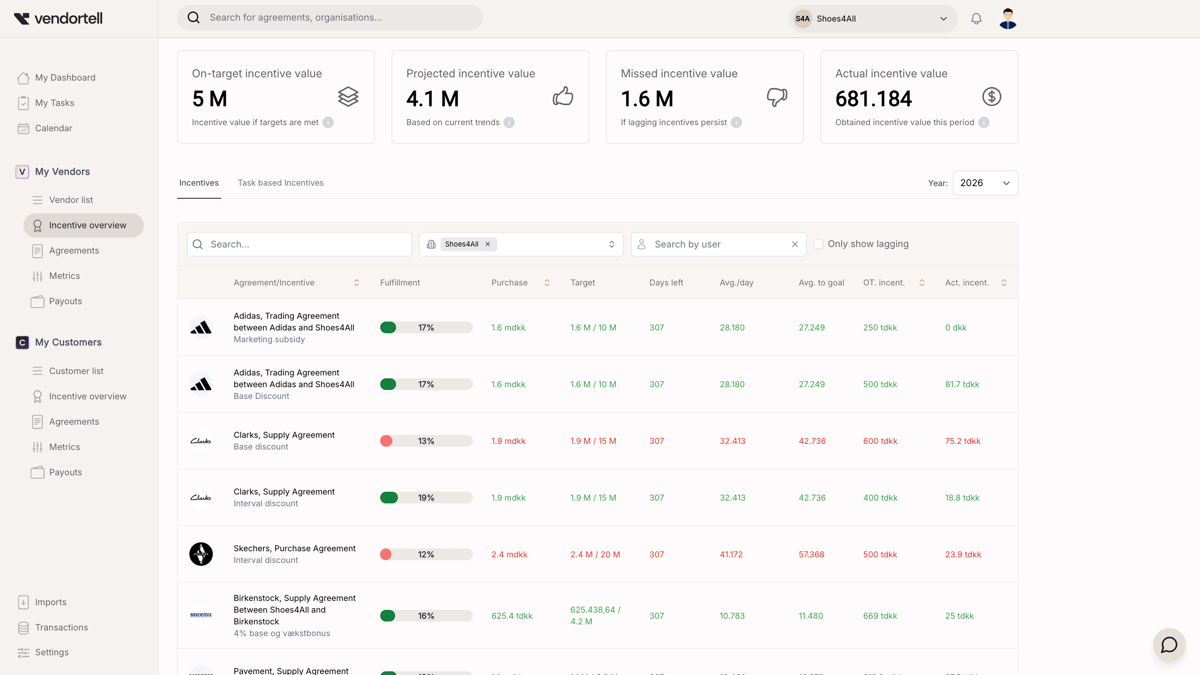Open Imports from the sidebar
Viewport: 1200px width, 675px height.
51,602
